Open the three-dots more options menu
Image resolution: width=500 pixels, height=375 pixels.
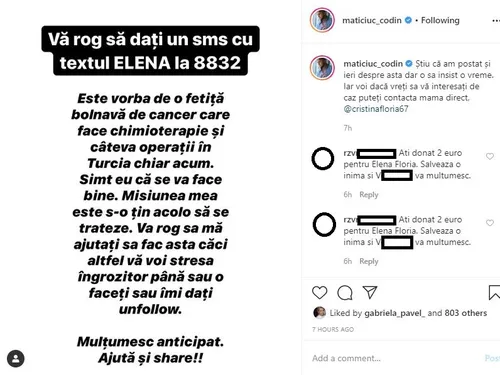point(496,21)
